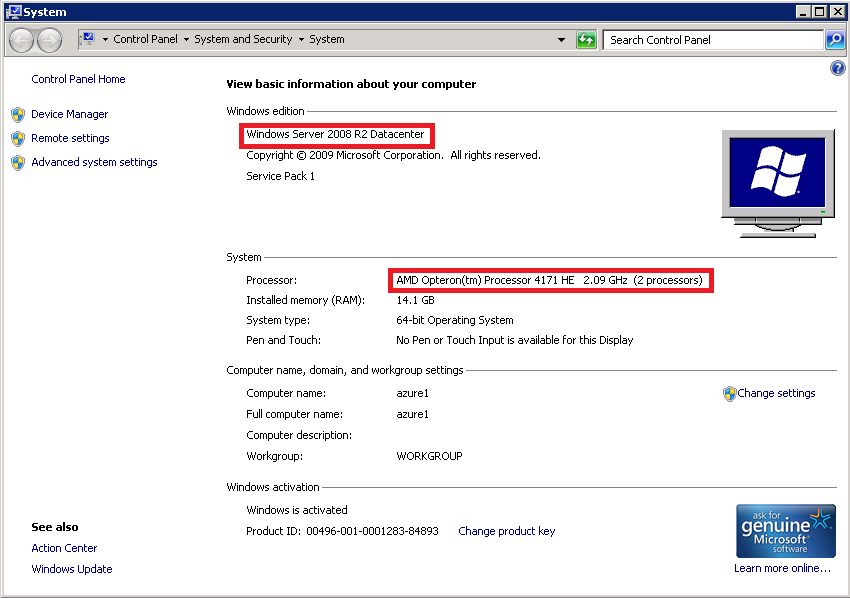
Task: Click the WORKGROUP value
Action: pyautogui.click(x=429, y=456)
